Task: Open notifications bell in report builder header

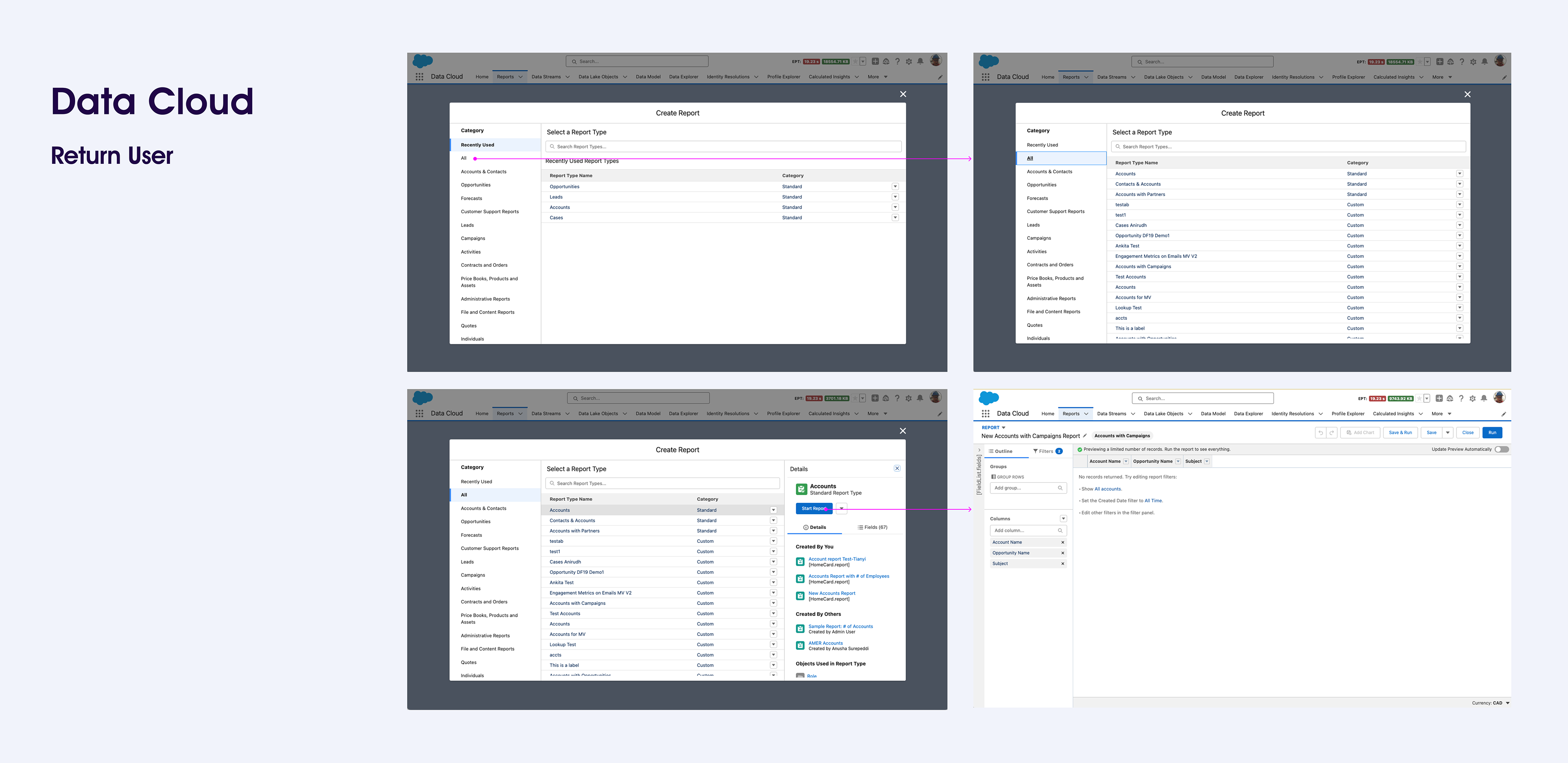Action: 1484,398
